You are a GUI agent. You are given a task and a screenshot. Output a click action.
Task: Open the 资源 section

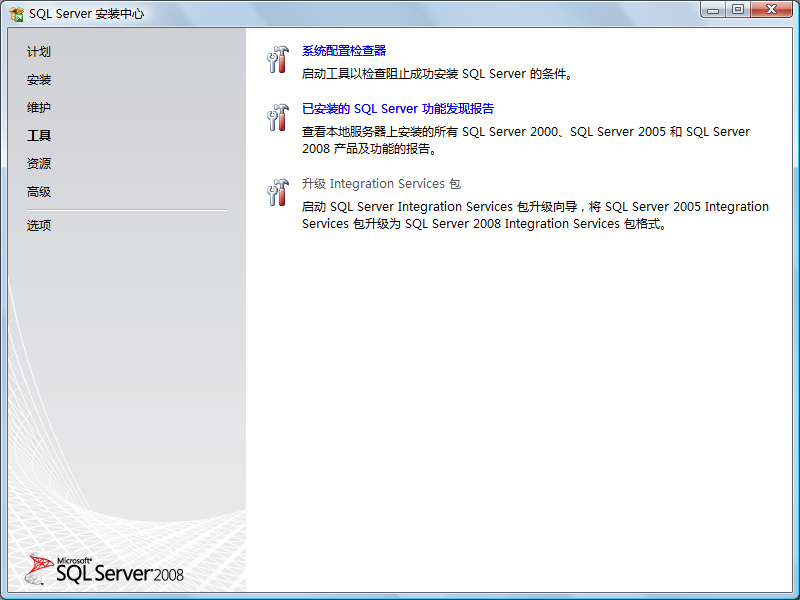(x=39, y=164)
